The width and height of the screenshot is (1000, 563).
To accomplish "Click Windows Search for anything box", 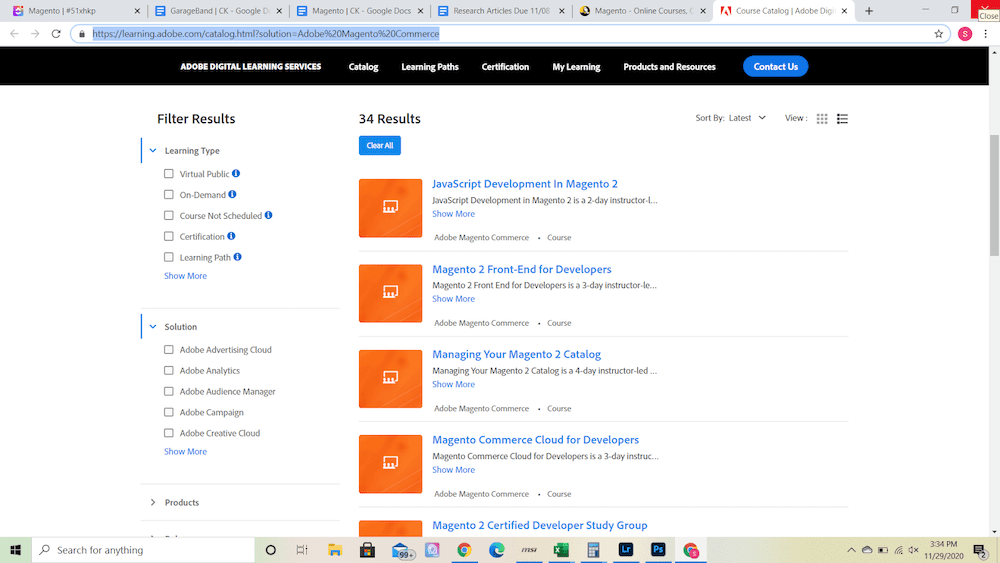I will 143,550.
